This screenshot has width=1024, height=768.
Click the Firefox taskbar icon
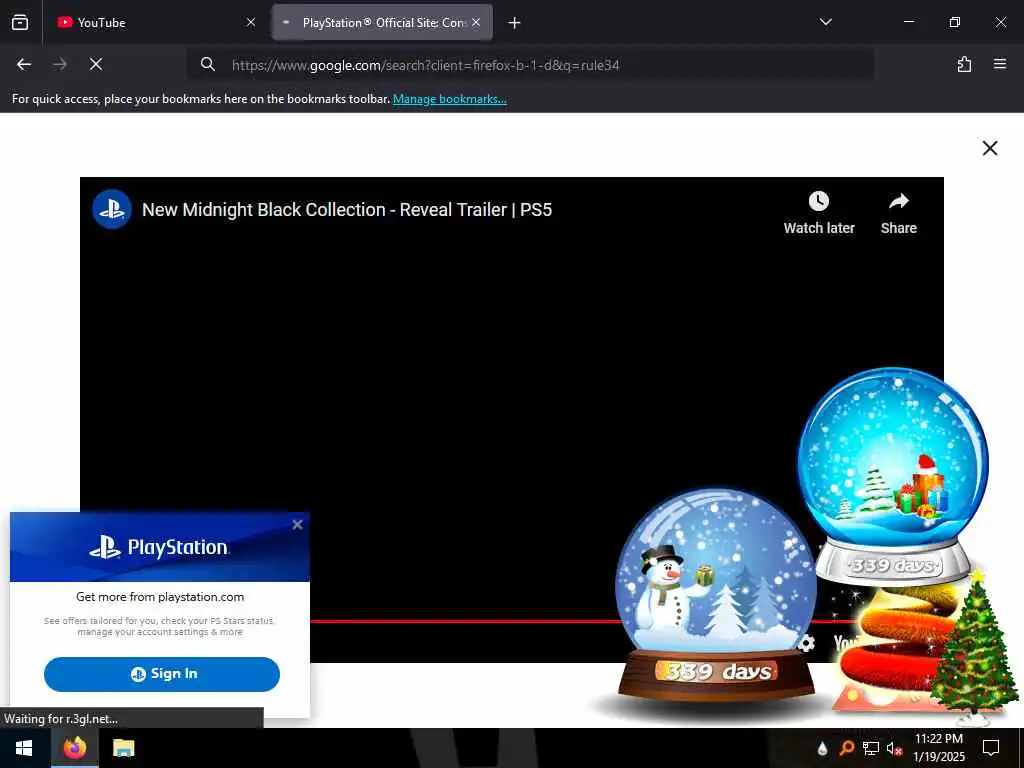(x=74, y=748)
